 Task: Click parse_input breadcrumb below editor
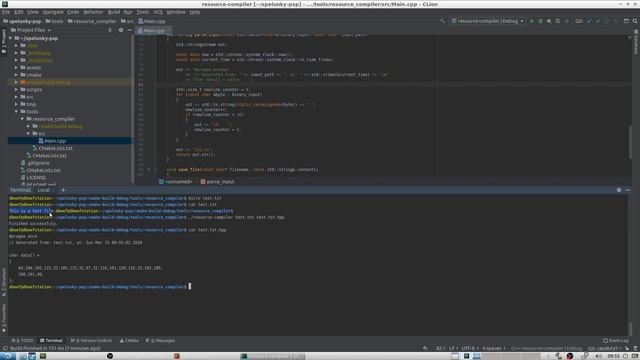[218, 182]
